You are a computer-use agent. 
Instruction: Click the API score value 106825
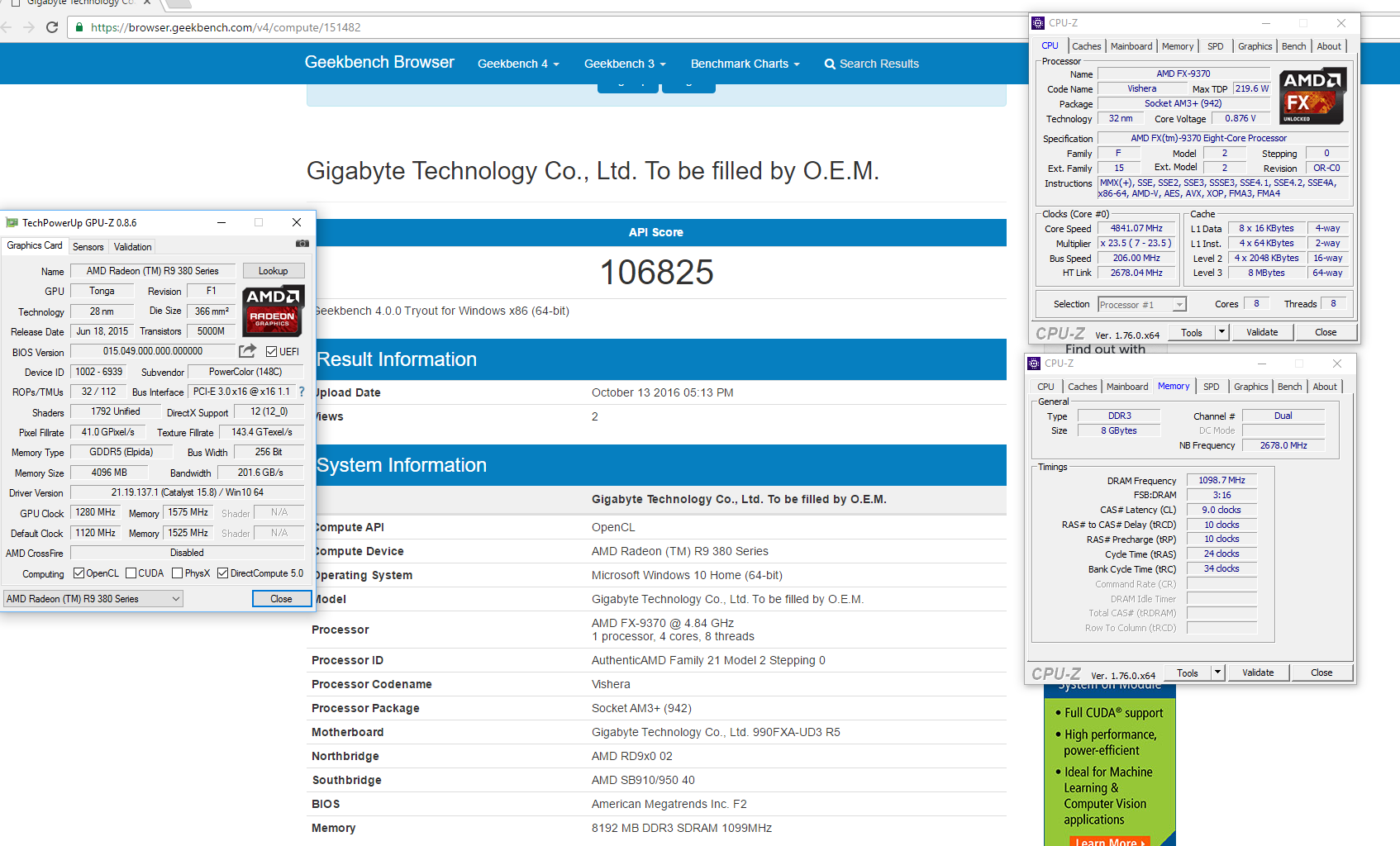pos(656,273)
